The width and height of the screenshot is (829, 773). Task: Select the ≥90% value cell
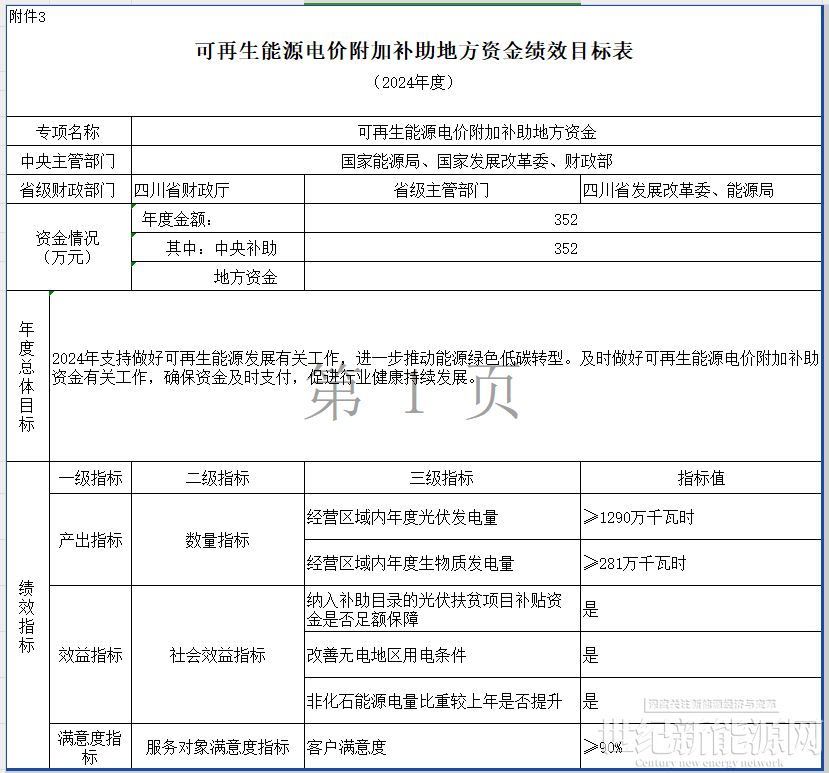[701, 746]
